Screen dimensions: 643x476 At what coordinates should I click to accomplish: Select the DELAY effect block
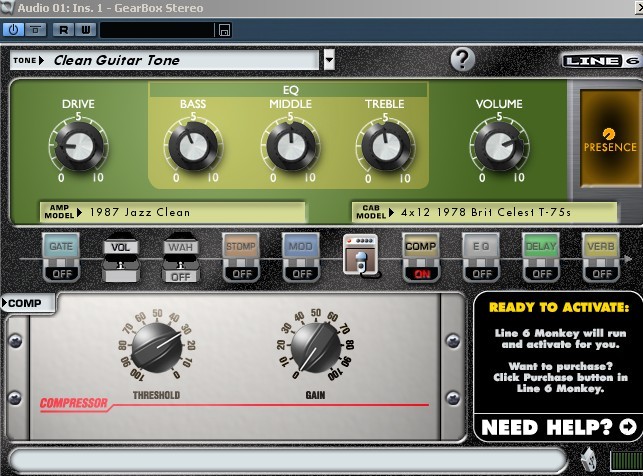tap(540, 246)
